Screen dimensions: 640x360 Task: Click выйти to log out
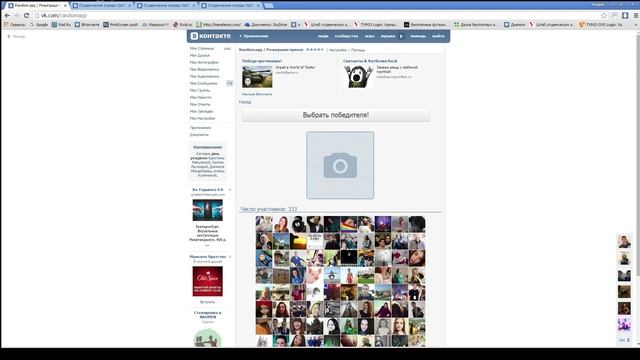tap(438, 36)
